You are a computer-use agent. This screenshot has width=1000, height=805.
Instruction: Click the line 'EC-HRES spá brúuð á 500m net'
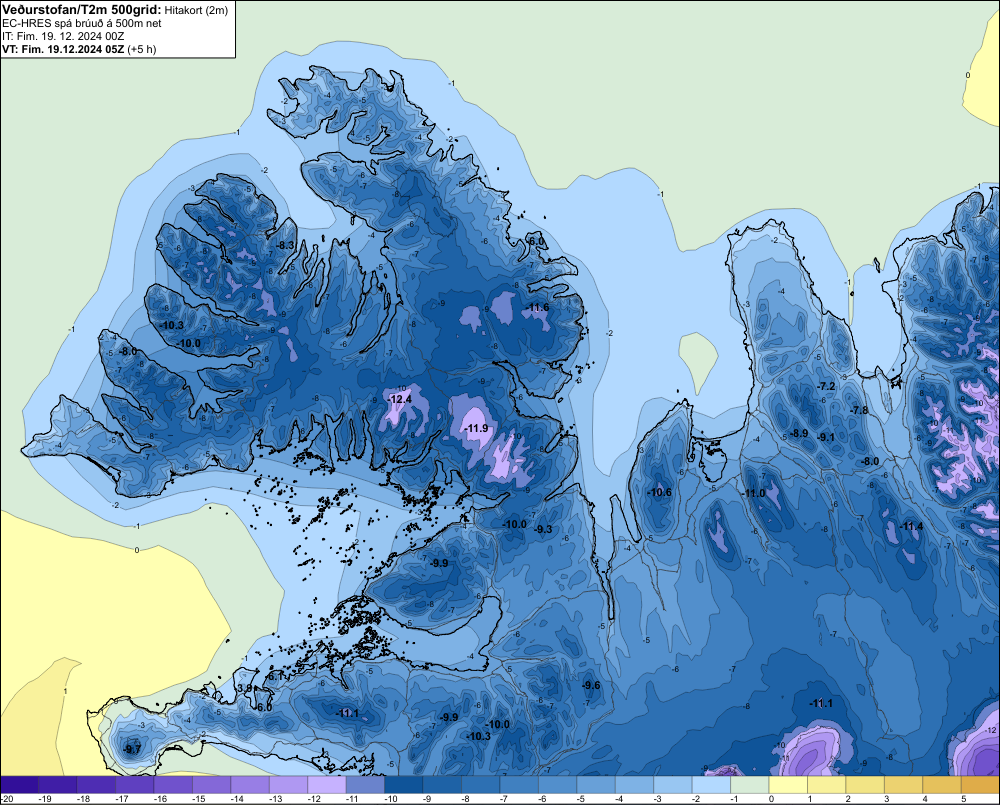(x=82, y=23)
